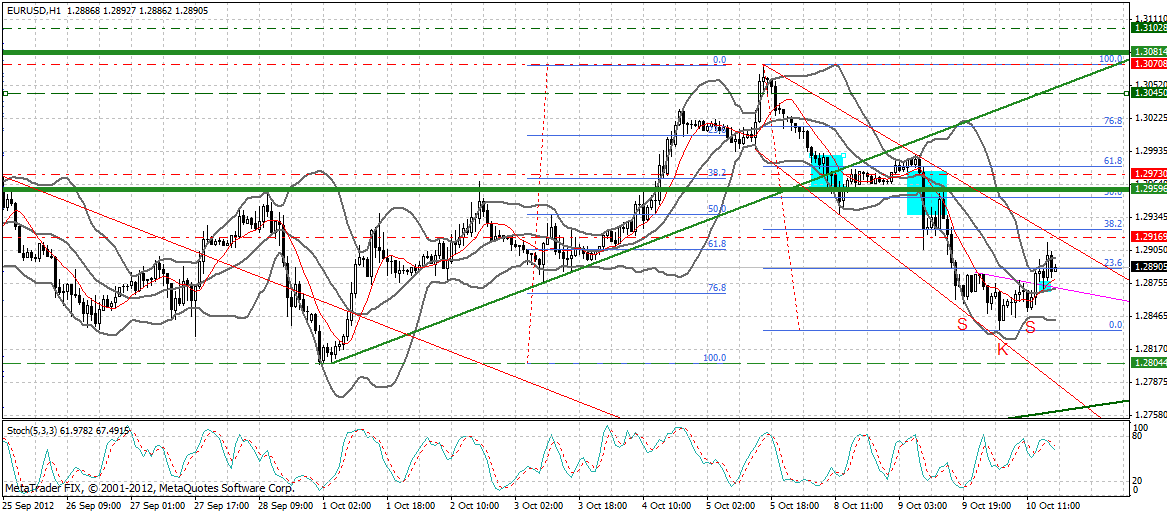Select the 1.31028 green price tag
The width and height of the screenshot is (1167, 513).
point(1148,28)
